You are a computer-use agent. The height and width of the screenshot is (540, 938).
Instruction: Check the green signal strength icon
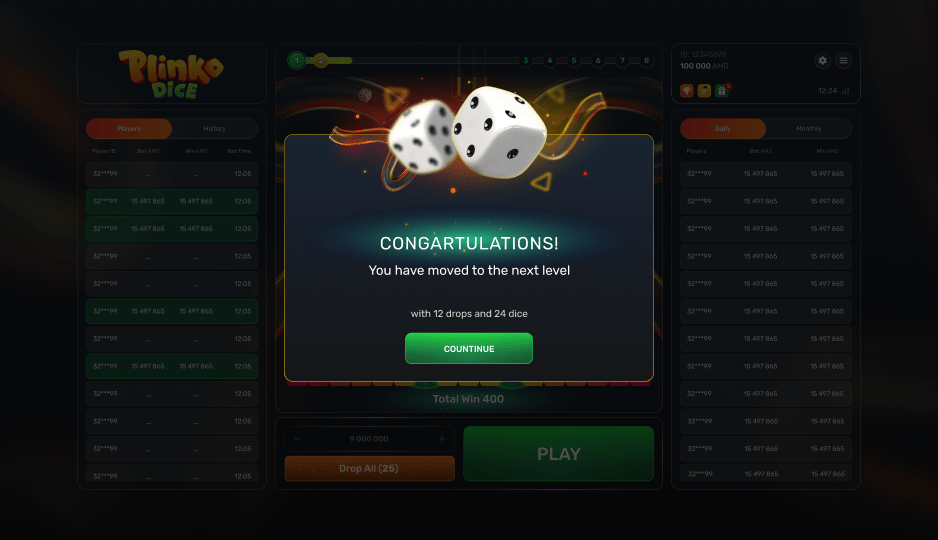point(845,91)
